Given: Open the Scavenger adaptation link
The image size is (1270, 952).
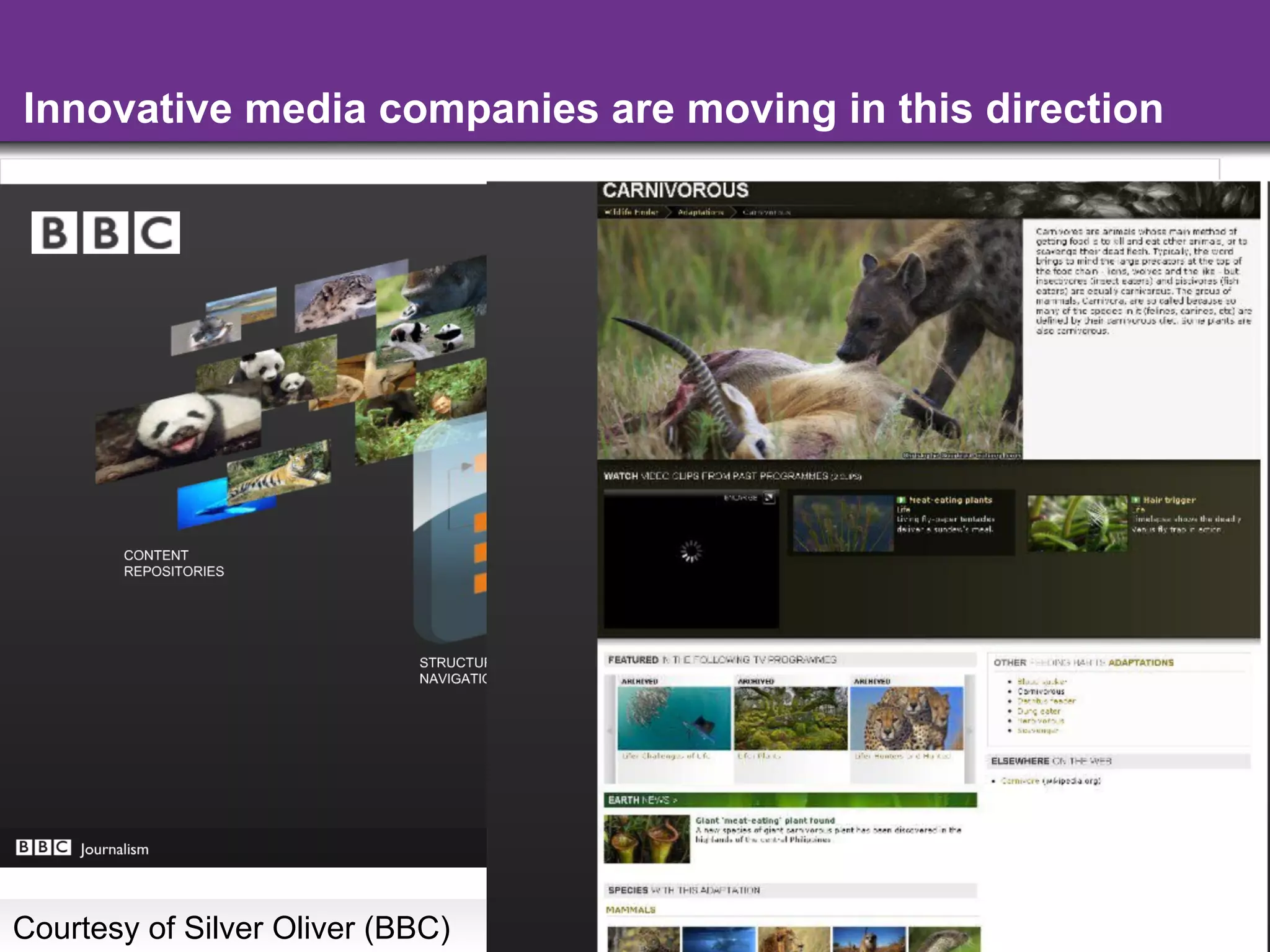Looking at the screenshot, I should (x=1037, y=731).
